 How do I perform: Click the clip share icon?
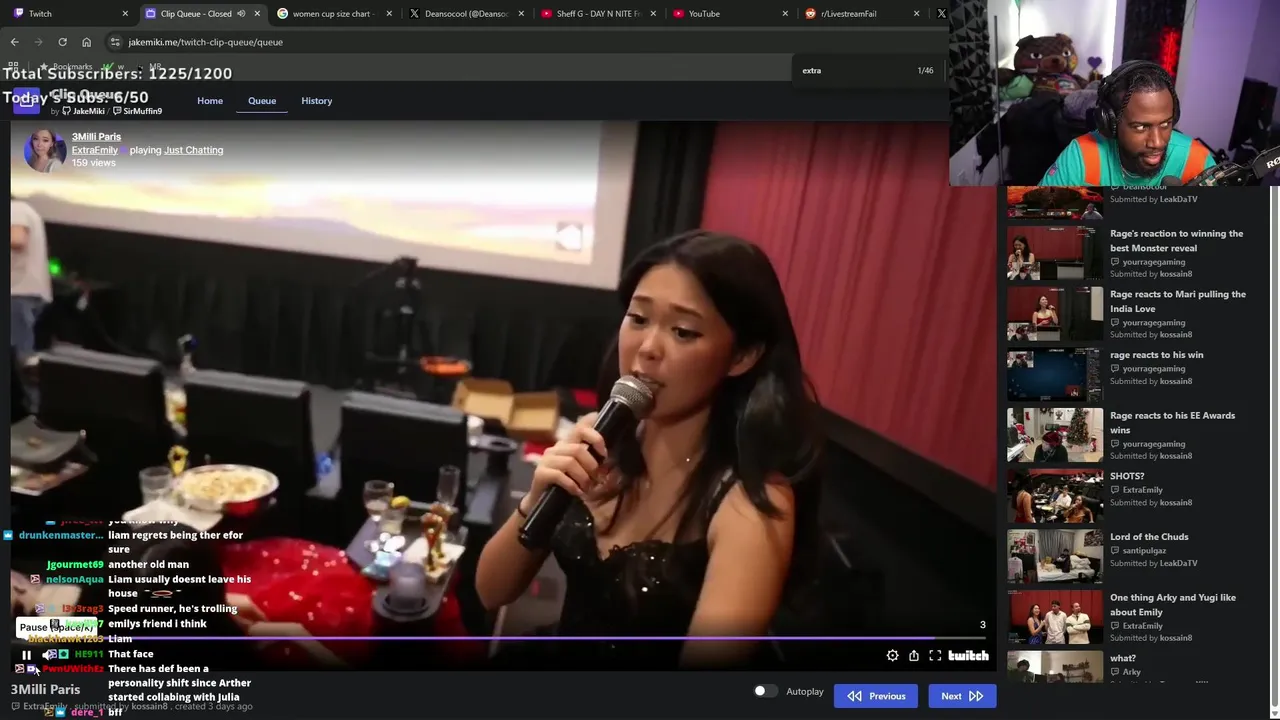tap(914, 656)
